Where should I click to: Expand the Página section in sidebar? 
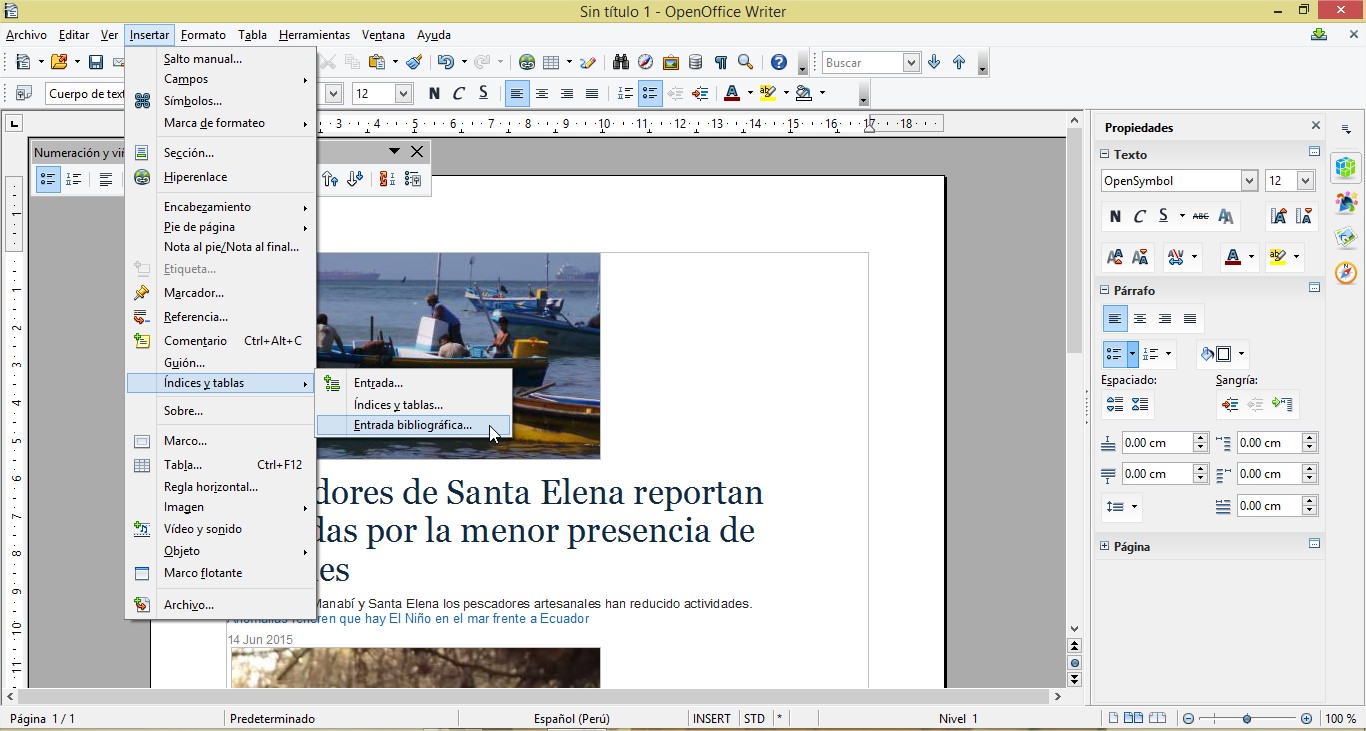(1105, 547)
